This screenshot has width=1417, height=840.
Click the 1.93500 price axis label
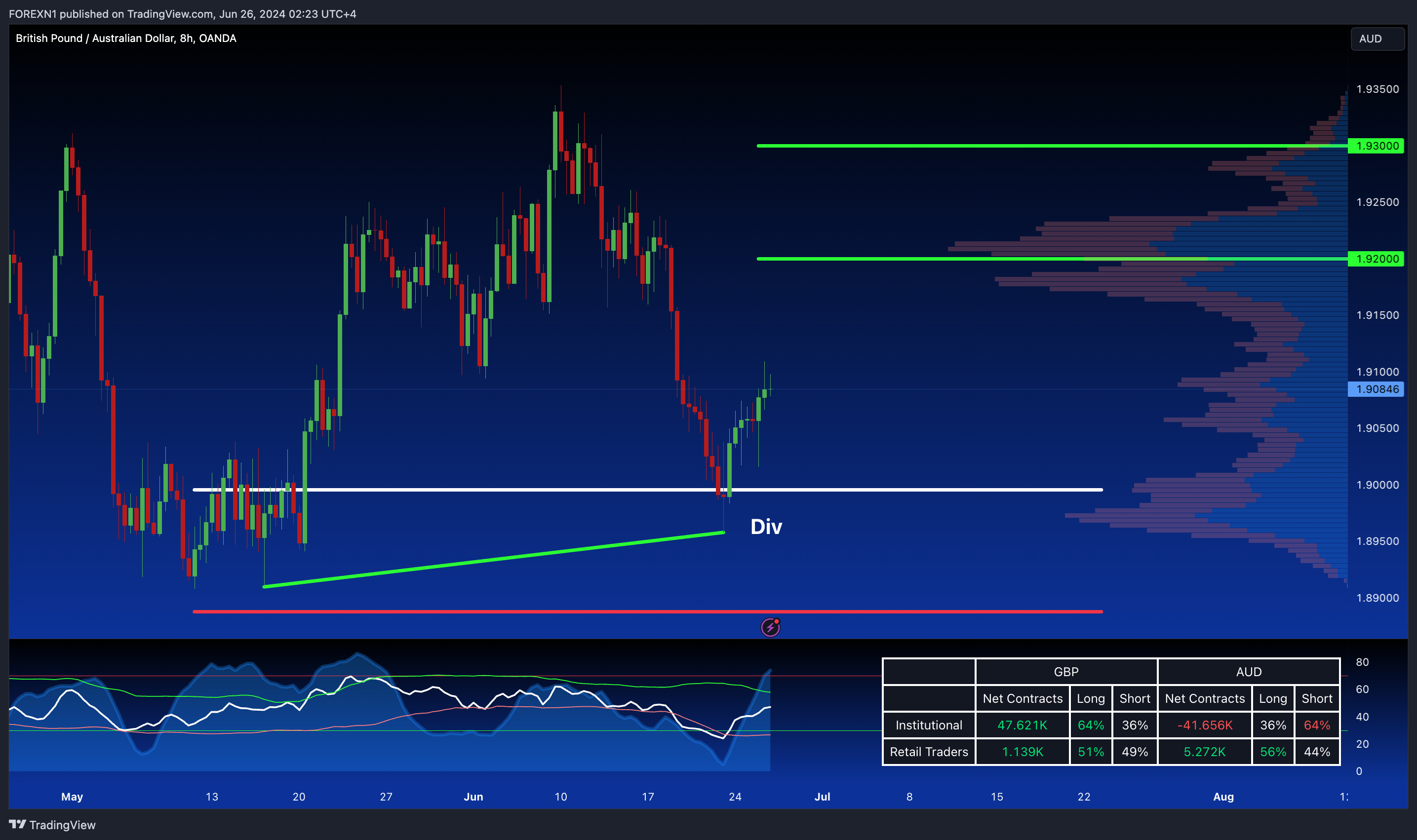click(x=1378, y=89)
